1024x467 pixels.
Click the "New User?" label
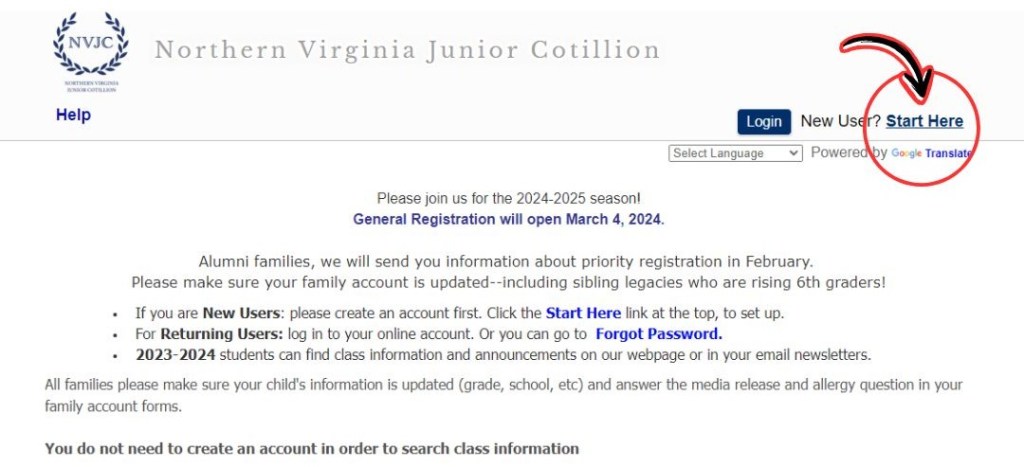click(x=841, y=121)
